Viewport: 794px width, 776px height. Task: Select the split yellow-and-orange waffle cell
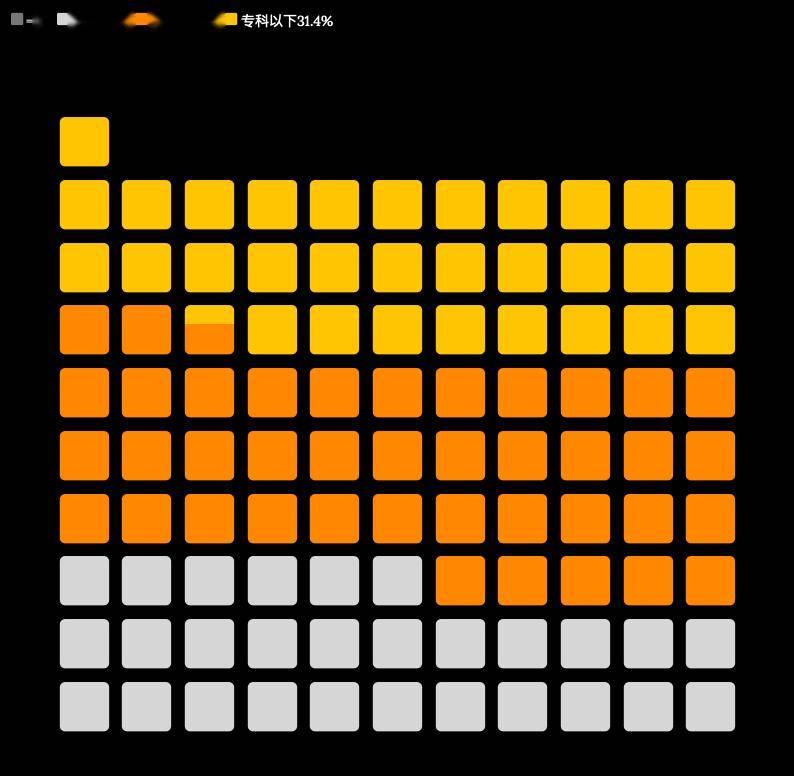coord(209,329)
